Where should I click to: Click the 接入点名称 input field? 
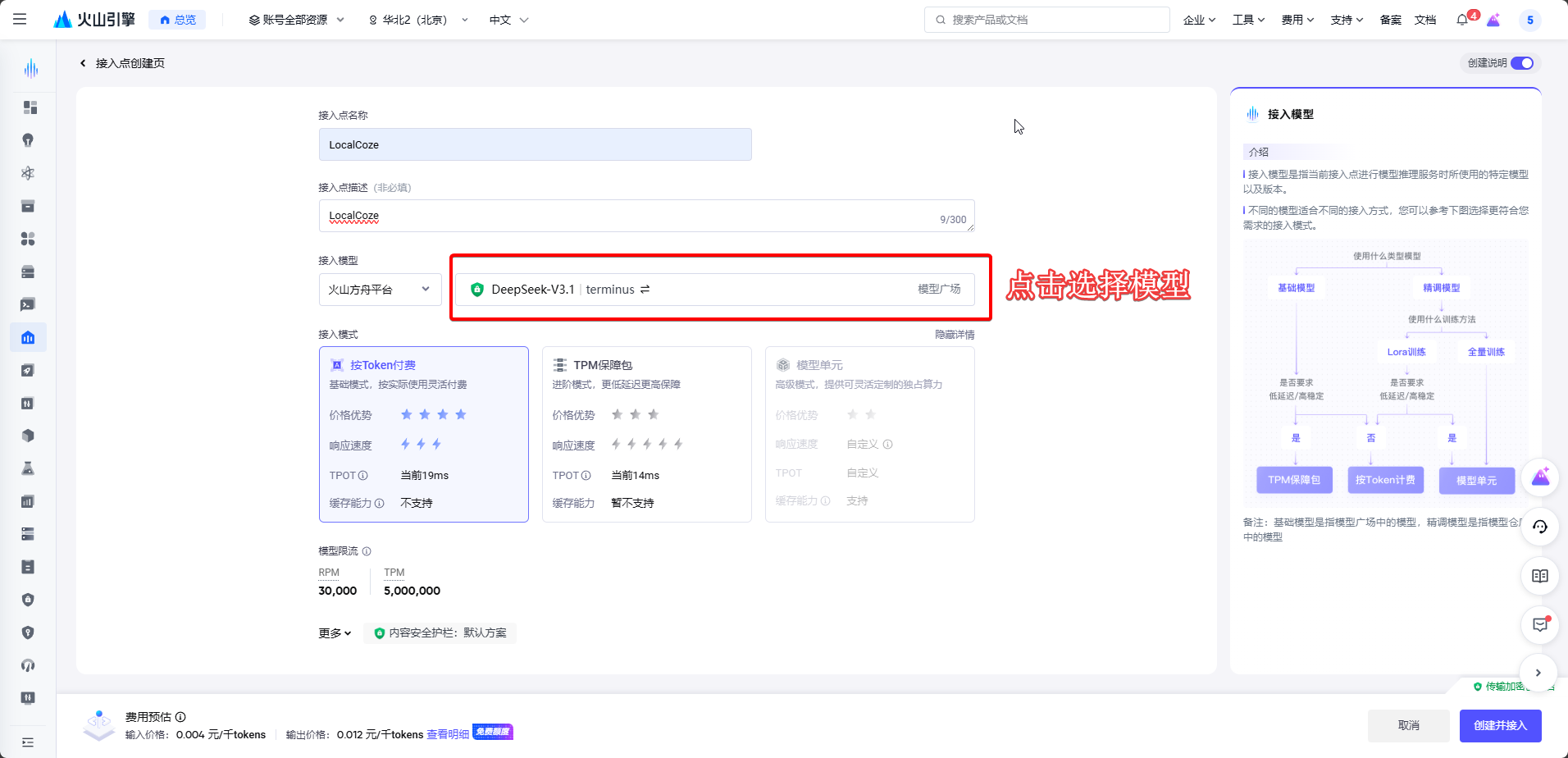point(535,144)
